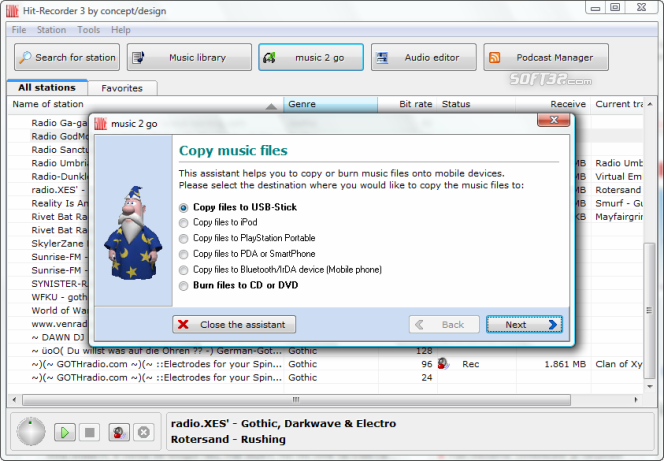Click the horizontal scrollbar left arrow
The width and height of the screenshot is (664, 461).
coord(14,400)
